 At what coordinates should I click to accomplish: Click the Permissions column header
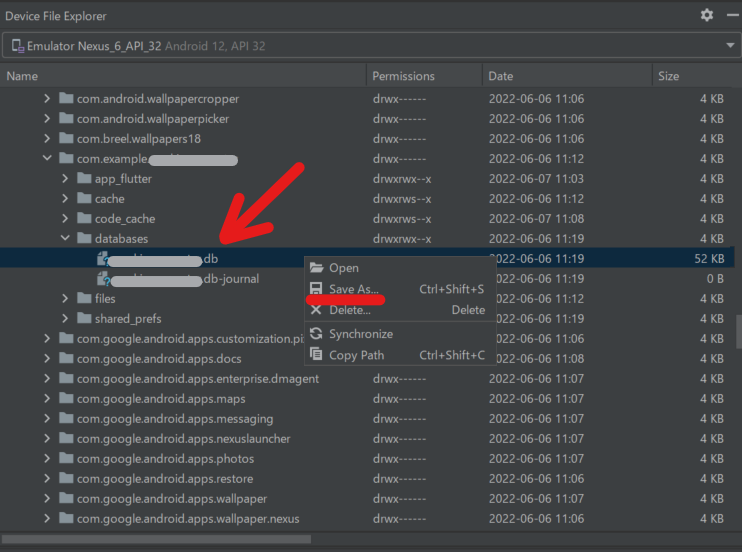click(x=424, y=76)
